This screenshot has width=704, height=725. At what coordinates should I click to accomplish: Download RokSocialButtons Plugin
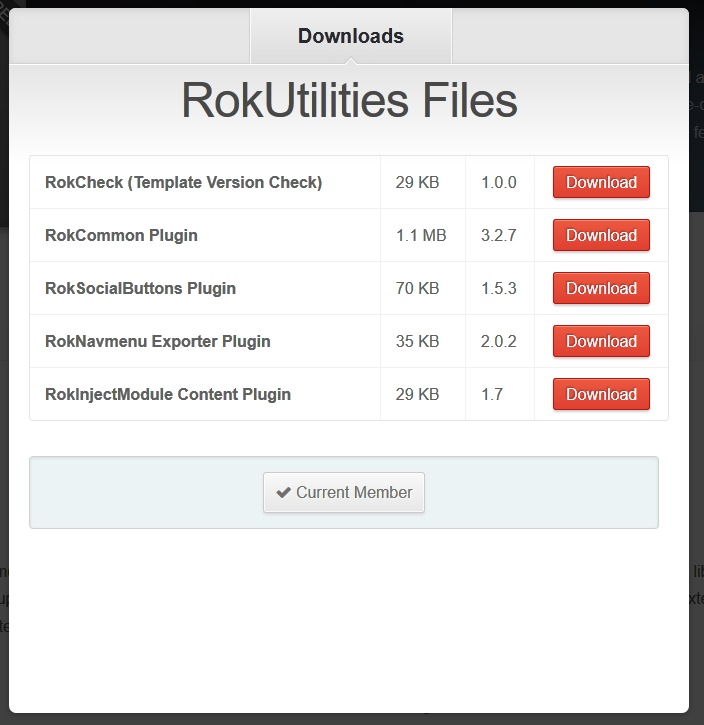(x=601, y=288)
